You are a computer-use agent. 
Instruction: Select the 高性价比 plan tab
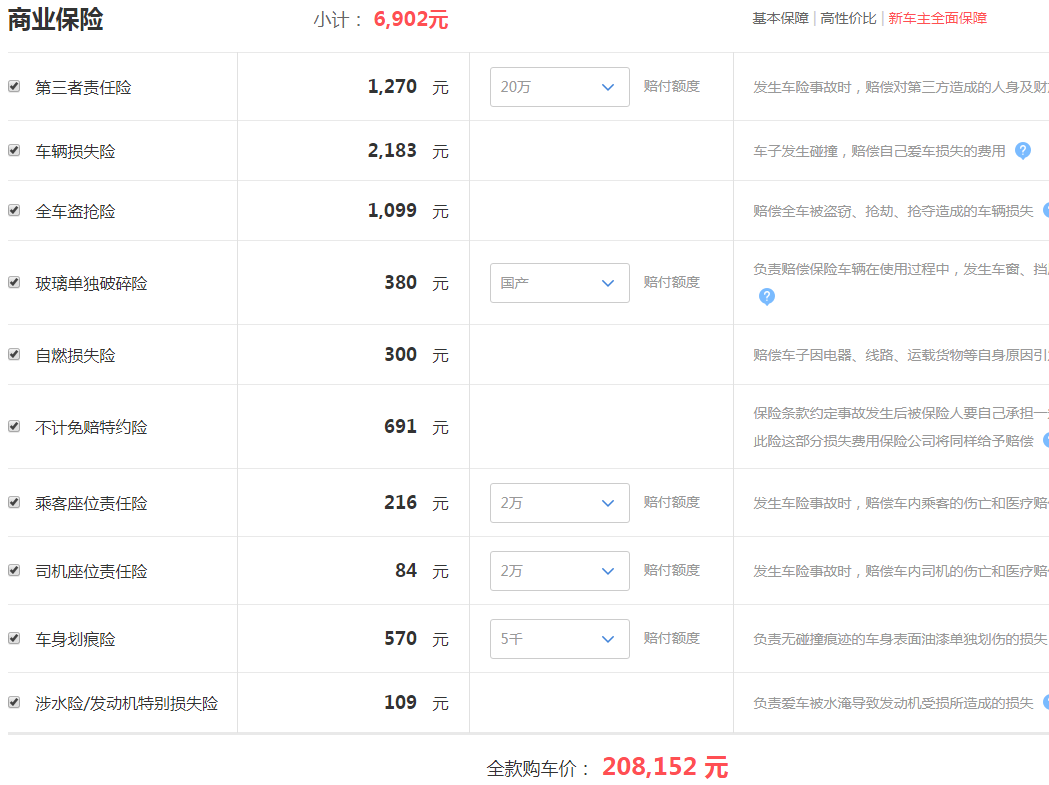[848, 18]
